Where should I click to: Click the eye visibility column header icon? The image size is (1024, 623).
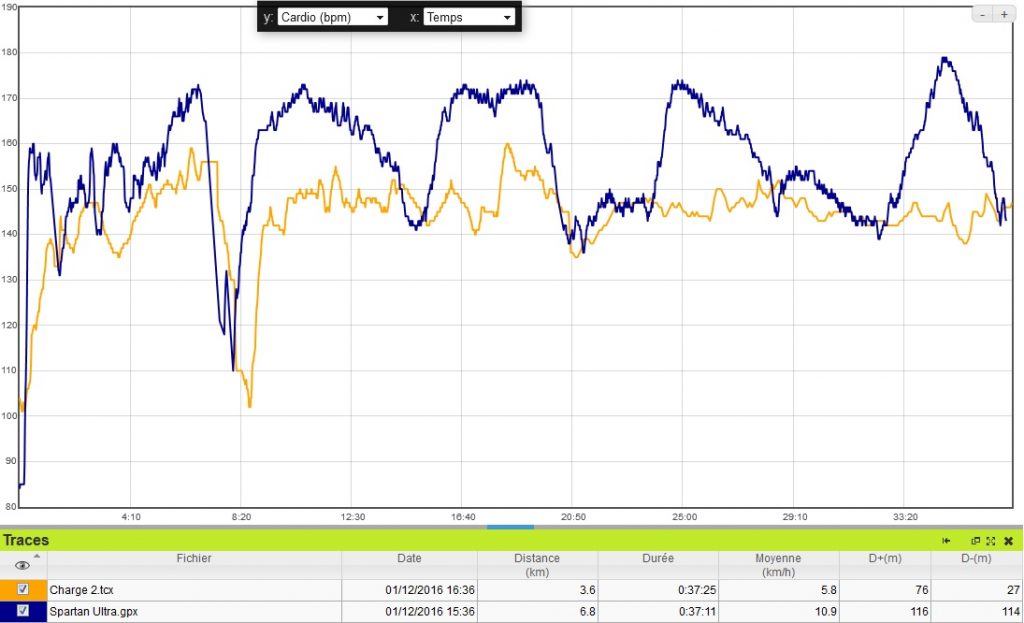pyautogui.click(x=22, y=565)
